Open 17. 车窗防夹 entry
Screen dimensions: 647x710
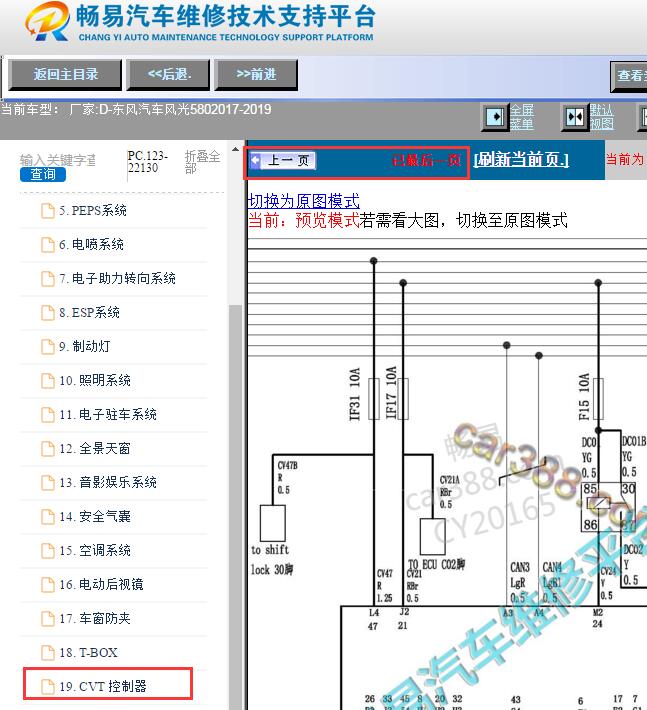coord(95,619)
